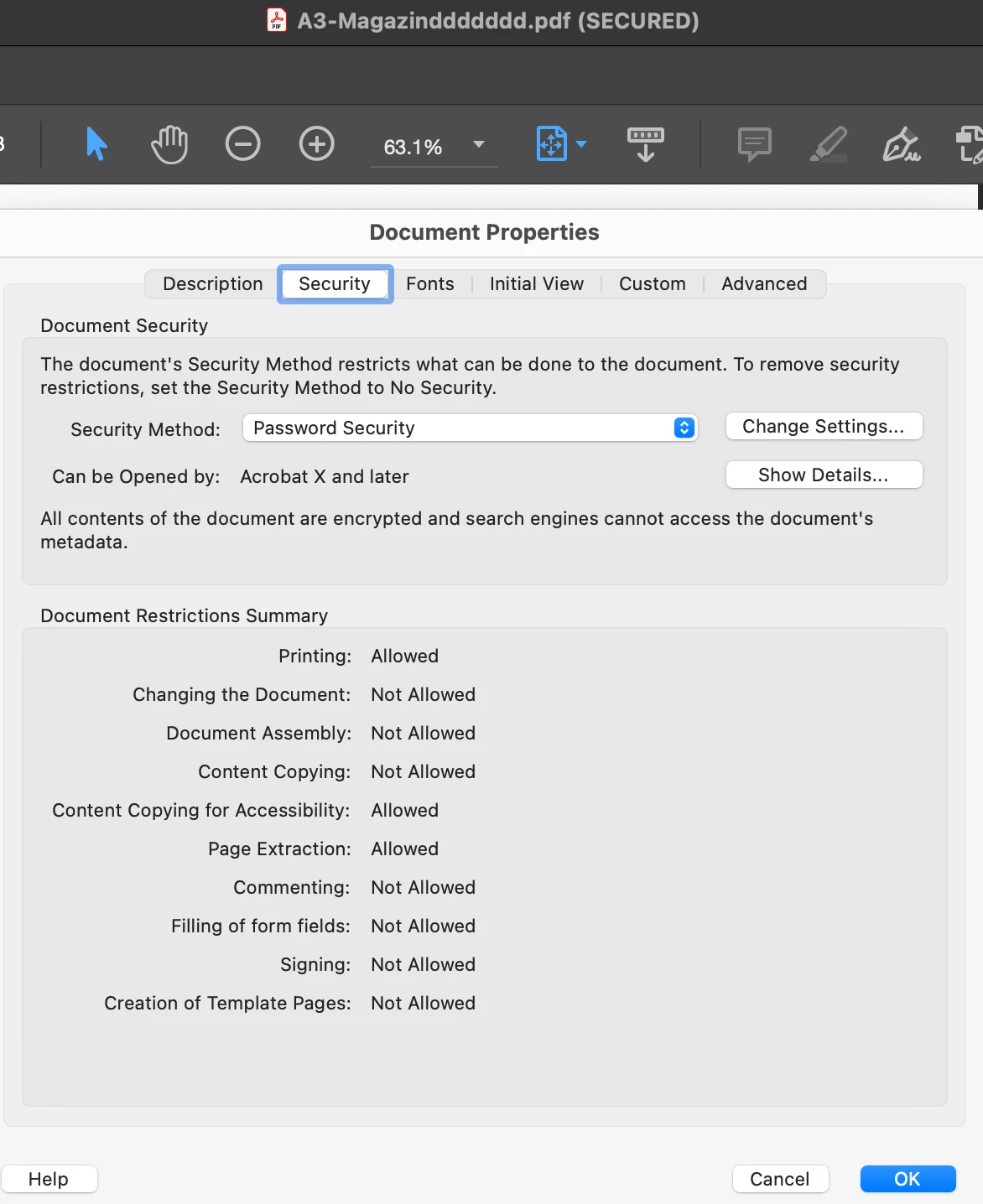The width and height of the screenshot is (983, 1204).
Task: Switch to the Description tab
Action: coord(212,284)
